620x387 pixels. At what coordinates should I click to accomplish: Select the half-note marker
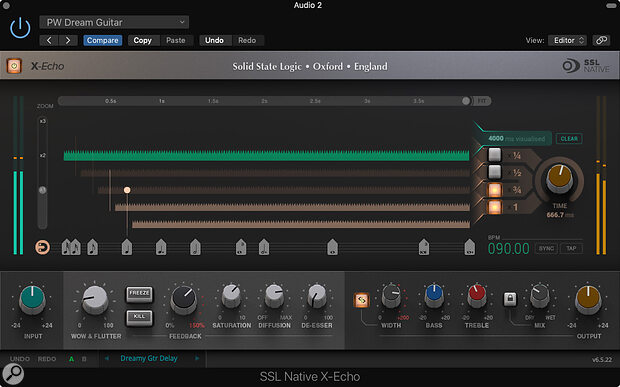point(195,247)
